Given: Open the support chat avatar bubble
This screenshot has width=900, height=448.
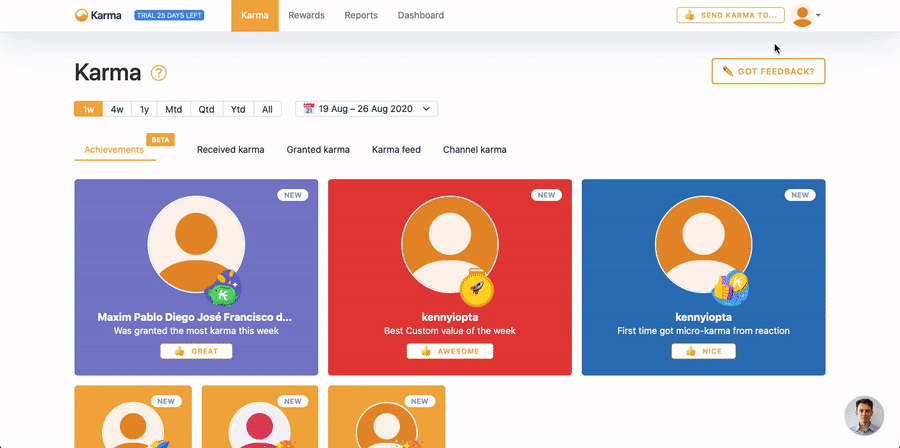Looking at the screenshot, I should pyautogui.click(x=864, y=415).
